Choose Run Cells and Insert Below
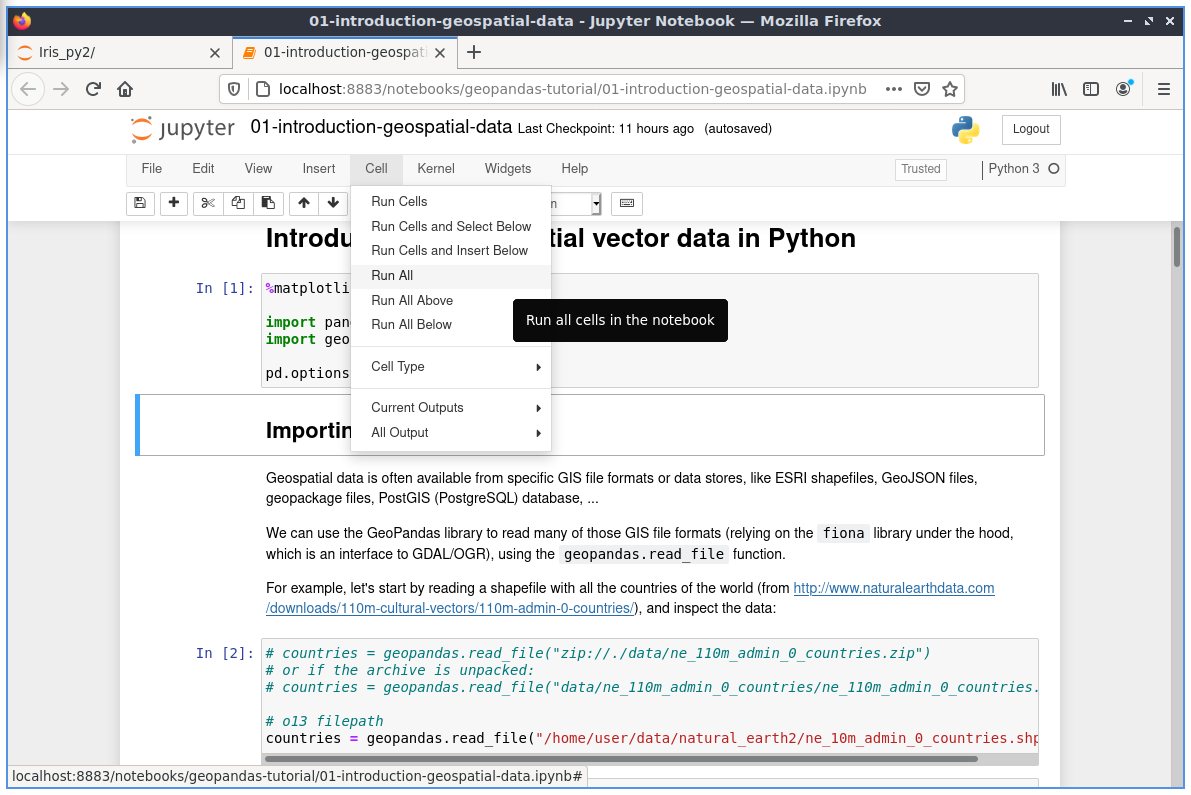The height and width of the screenshot is (795, 1191). tap(451, 251)
